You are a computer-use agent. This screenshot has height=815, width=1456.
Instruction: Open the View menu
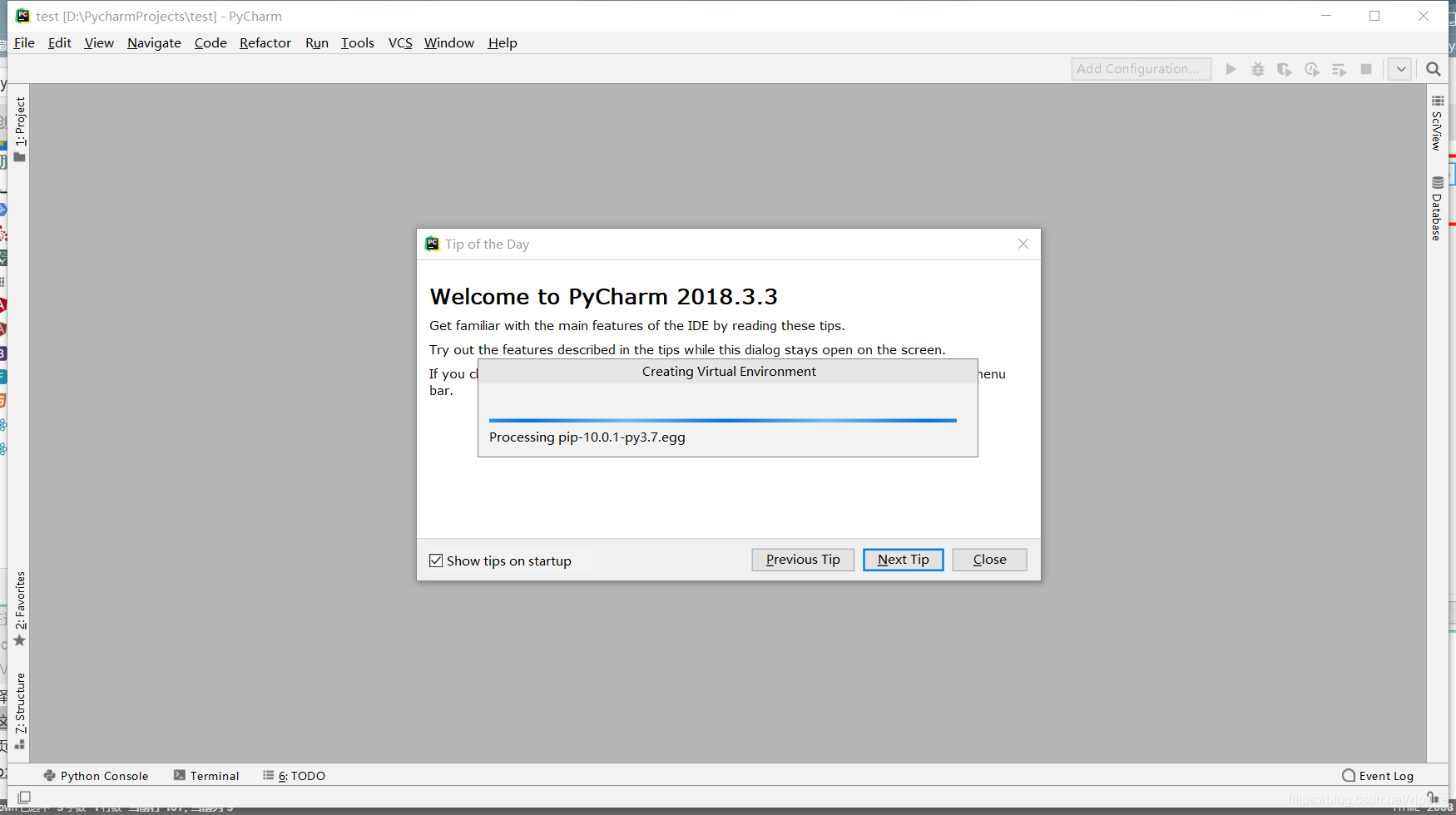coord(99,43)
